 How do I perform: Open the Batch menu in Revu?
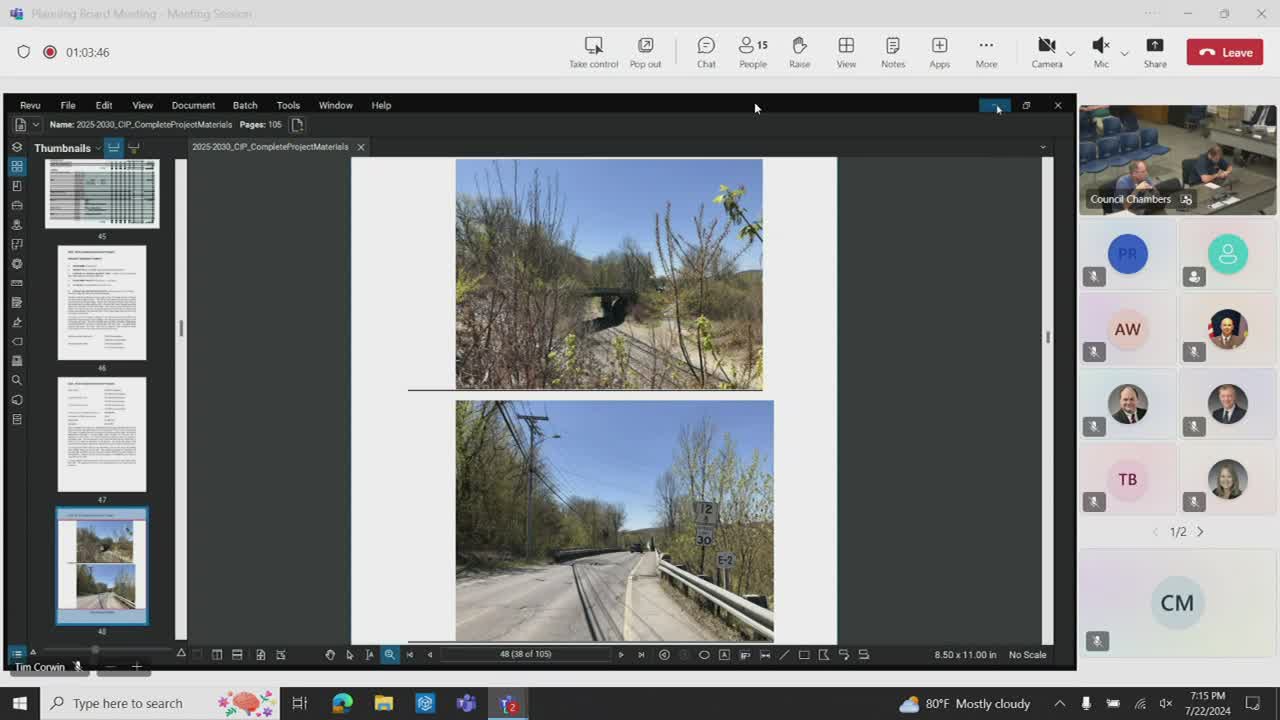(x=245, y=105)
